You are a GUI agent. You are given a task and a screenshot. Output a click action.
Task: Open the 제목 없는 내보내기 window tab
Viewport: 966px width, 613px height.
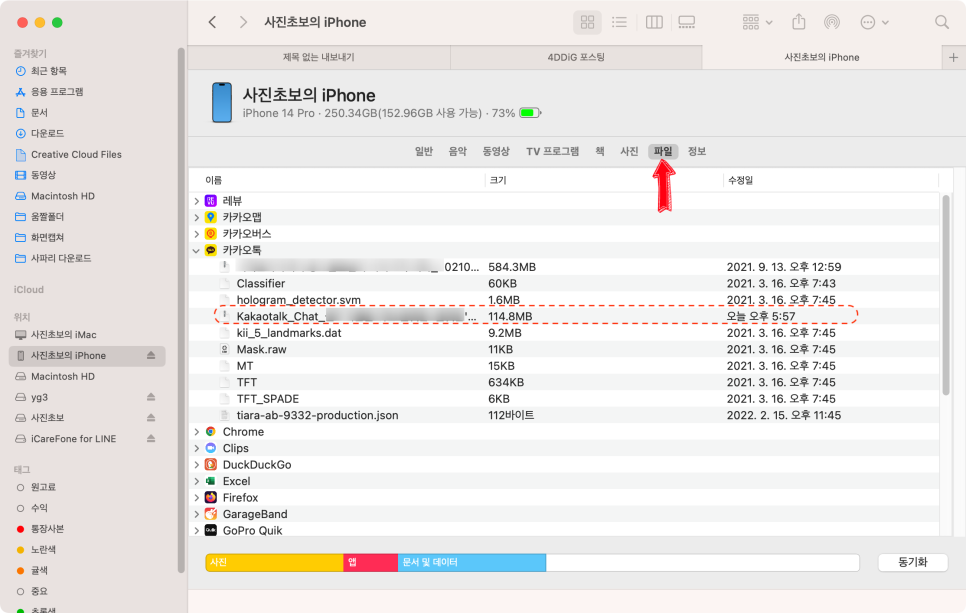click(319, 57)
